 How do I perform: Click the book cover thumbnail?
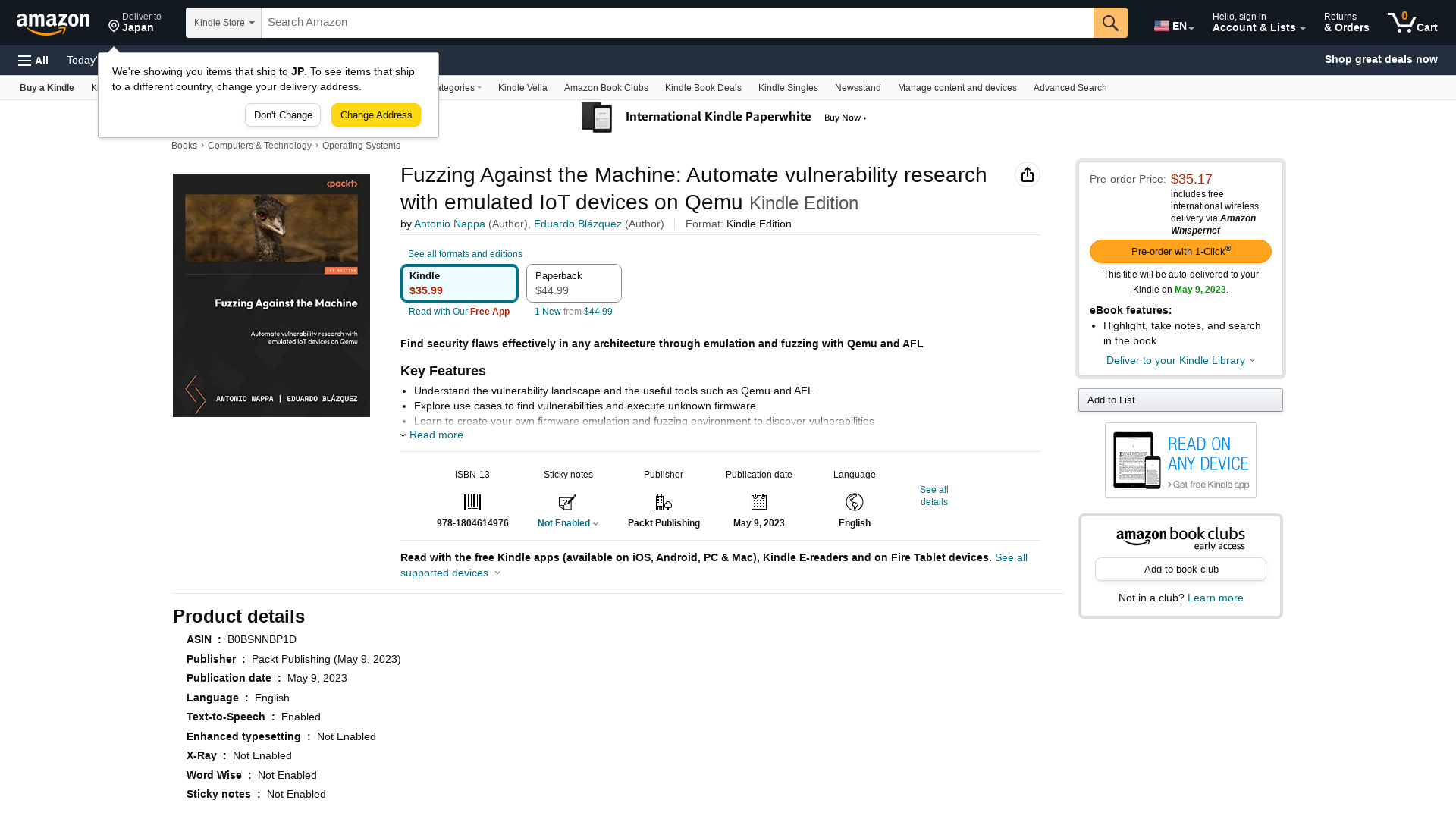pyautogui.click(x=271, y=295)
